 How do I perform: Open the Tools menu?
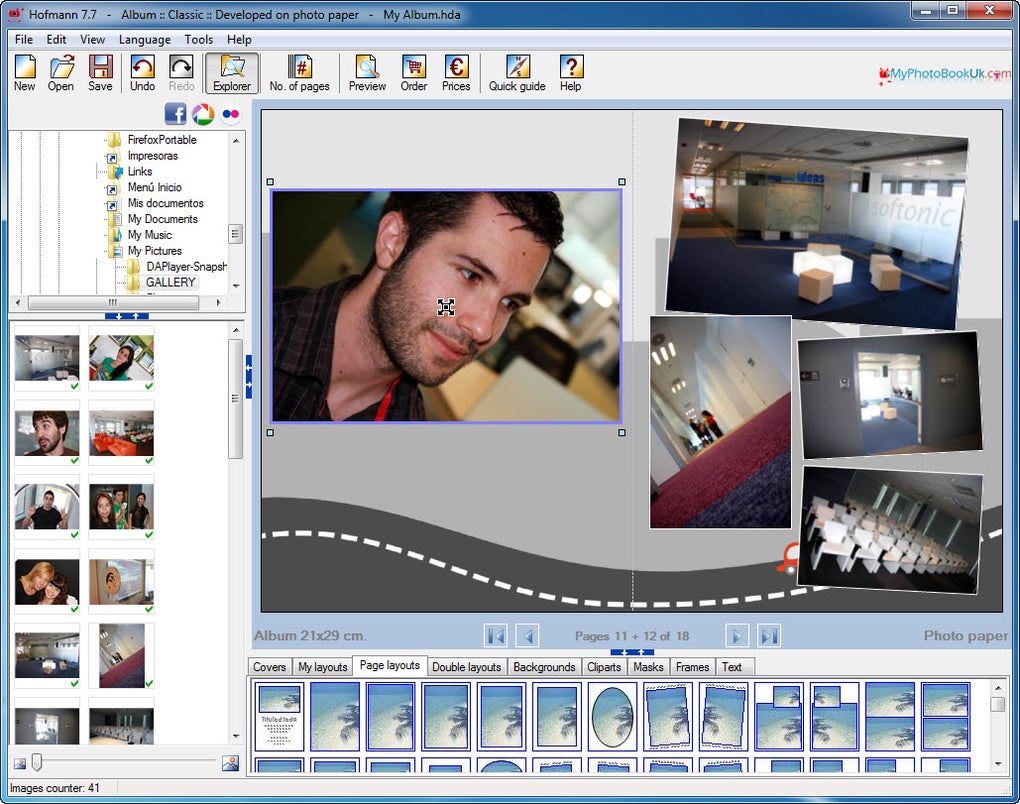[x=198, y=39]
